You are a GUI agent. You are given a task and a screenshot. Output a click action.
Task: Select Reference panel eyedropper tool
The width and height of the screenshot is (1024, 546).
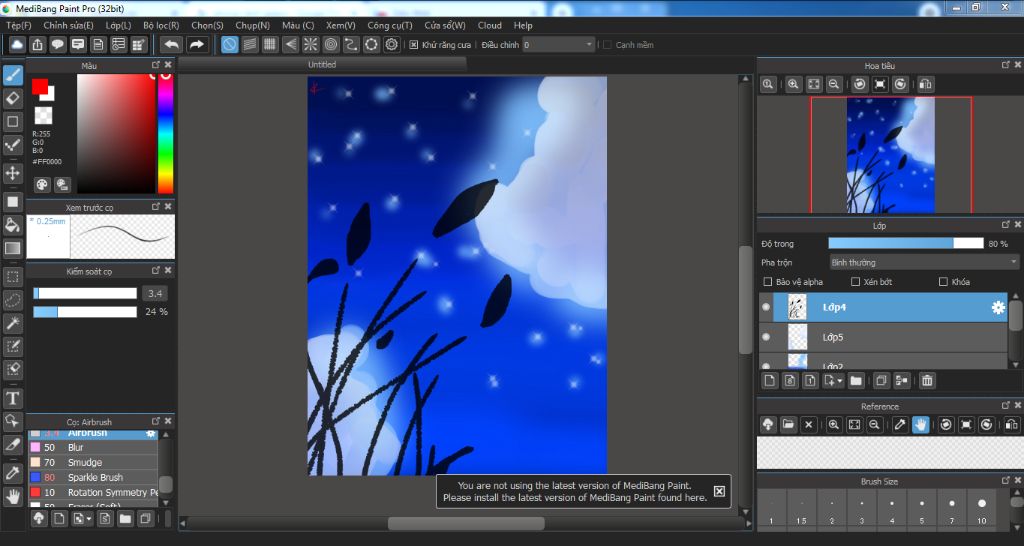pos(900,425)
